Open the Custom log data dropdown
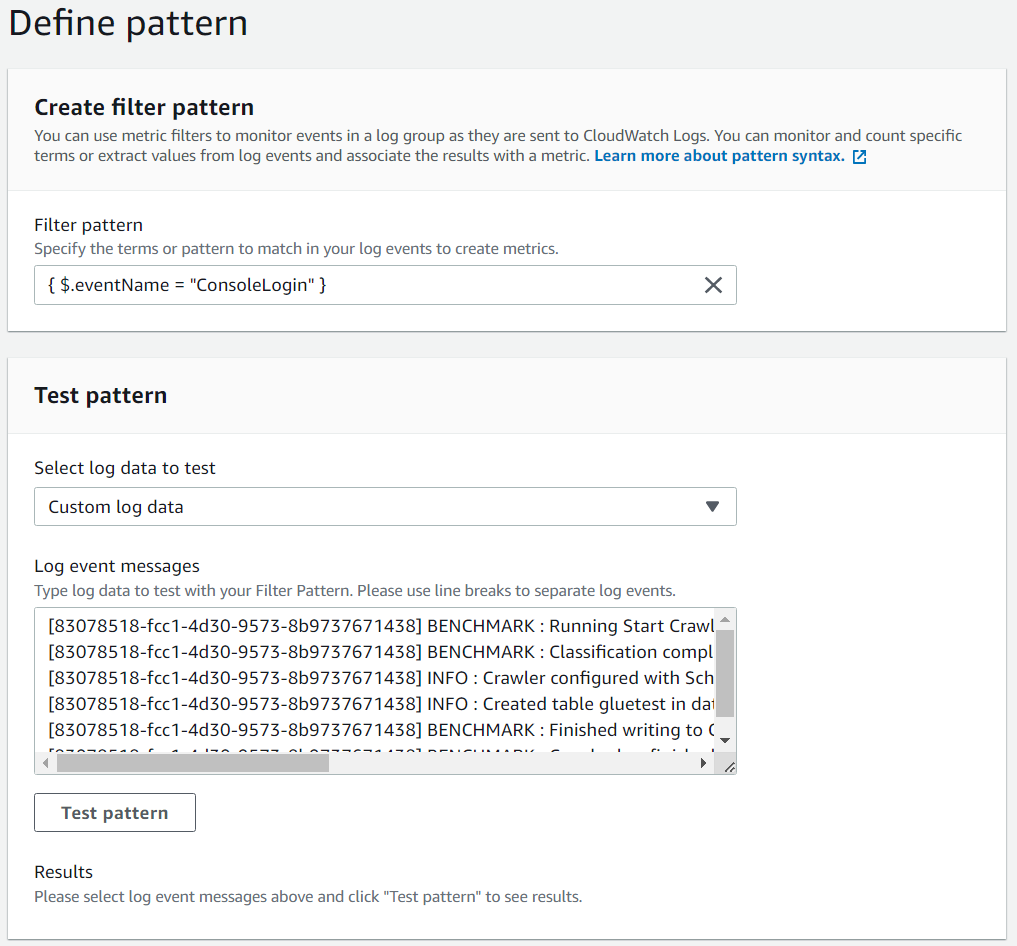The image size is (1017, 946). tap(385, 507)
